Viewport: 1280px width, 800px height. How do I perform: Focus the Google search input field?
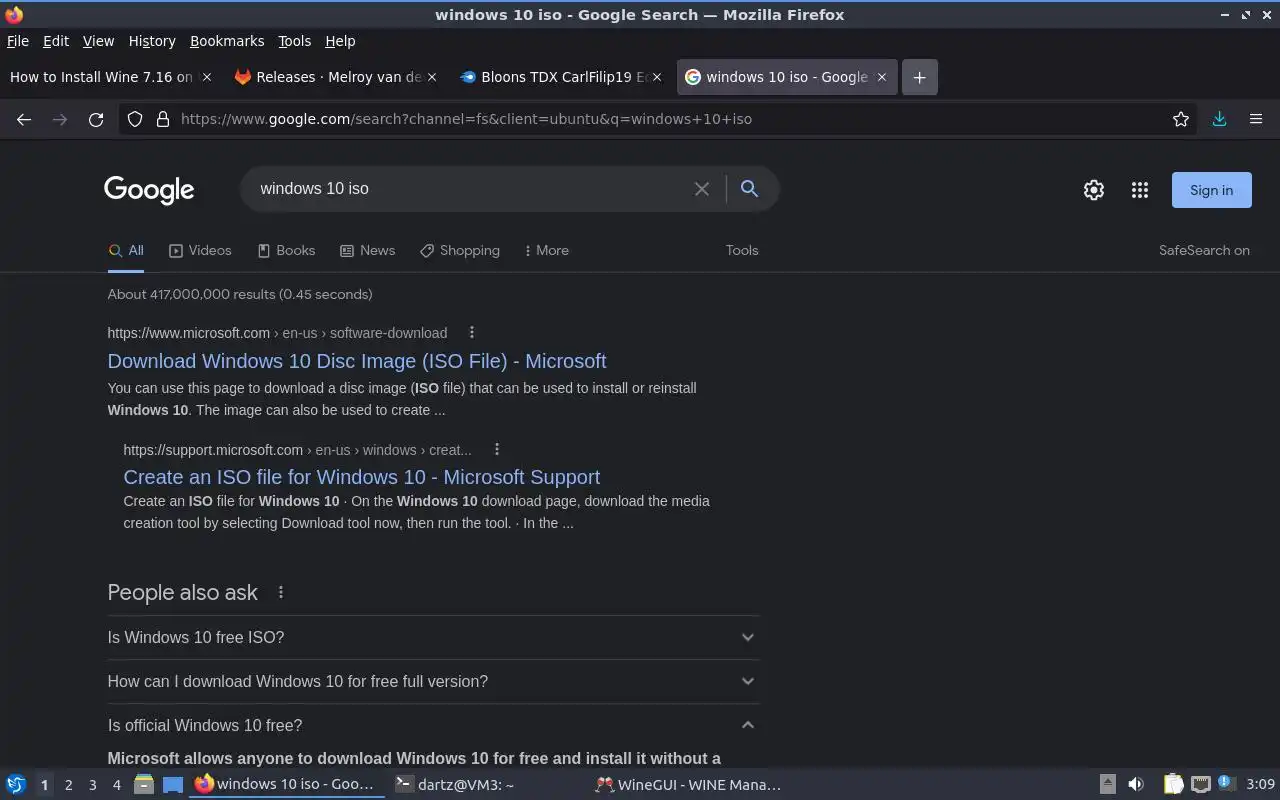(470, 189)
